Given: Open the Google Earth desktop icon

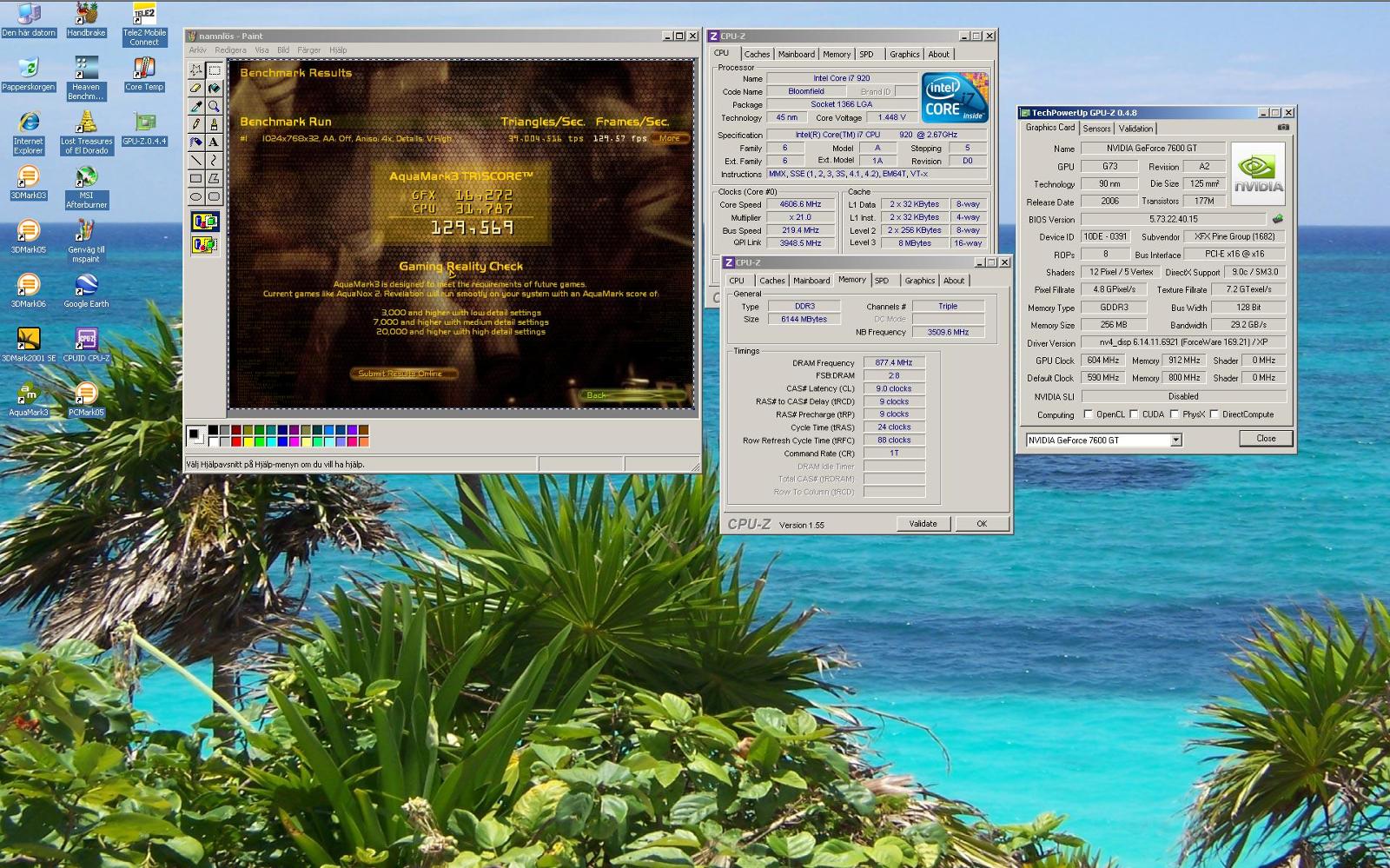Looking at the screenshot, I should 86,291.
